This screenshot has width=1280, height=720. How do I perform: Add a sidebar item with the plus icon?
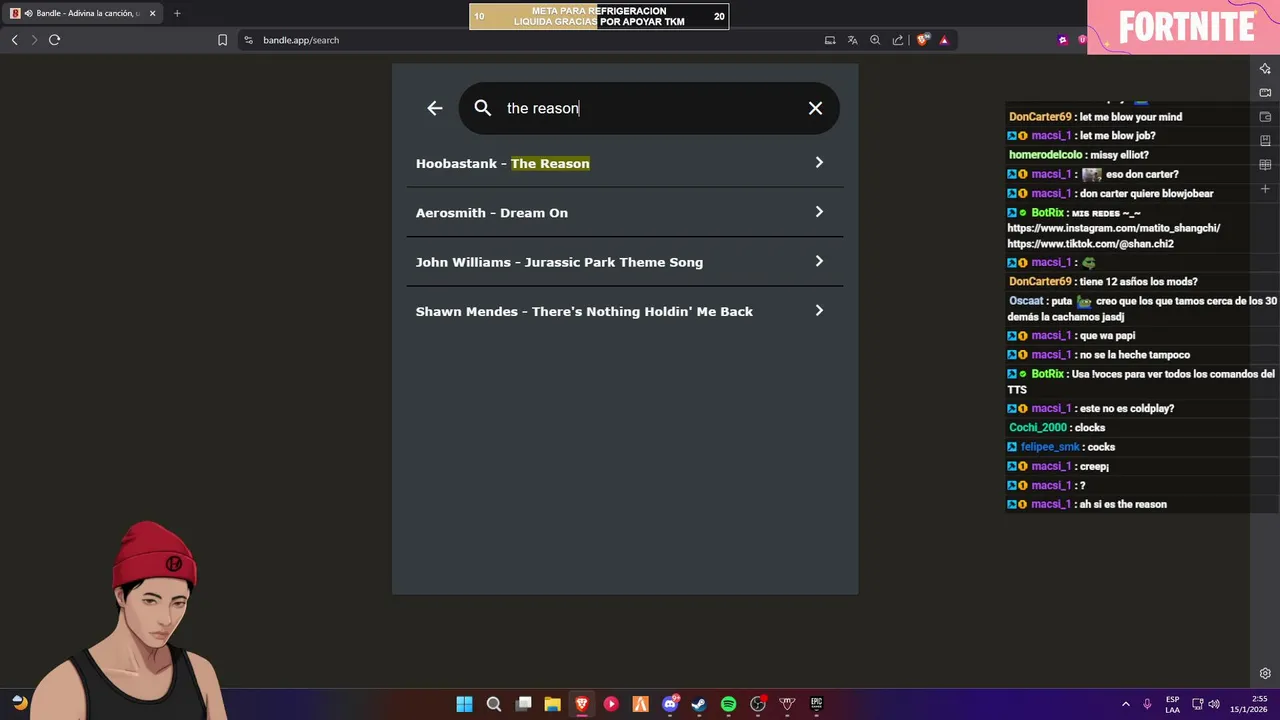(x=1265, y=189)
